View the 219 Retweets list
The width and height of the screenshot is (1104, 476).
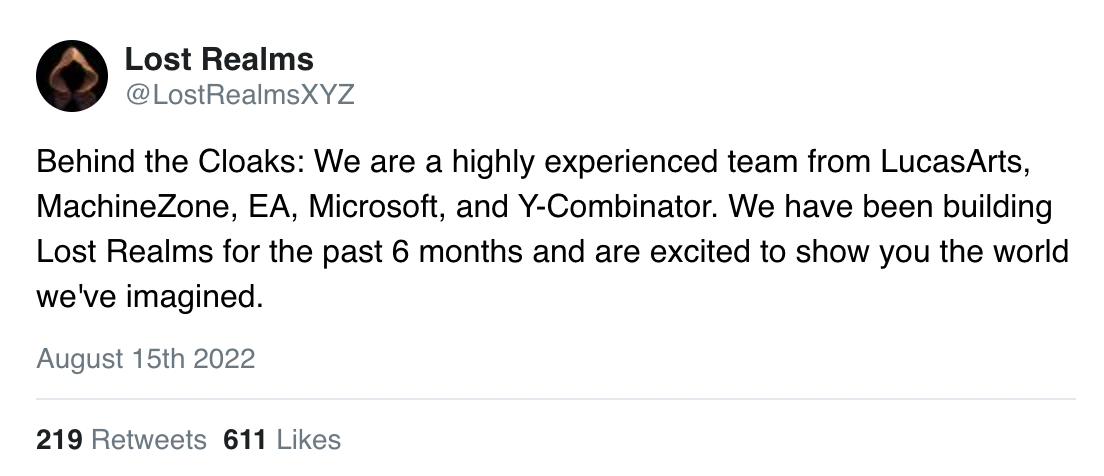pyautogui.click(x=121, y=439)
